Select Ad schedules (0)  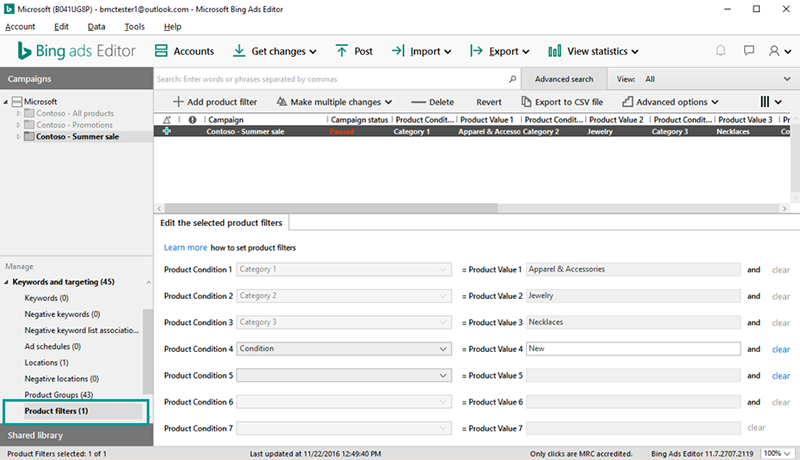pos(53,346)
